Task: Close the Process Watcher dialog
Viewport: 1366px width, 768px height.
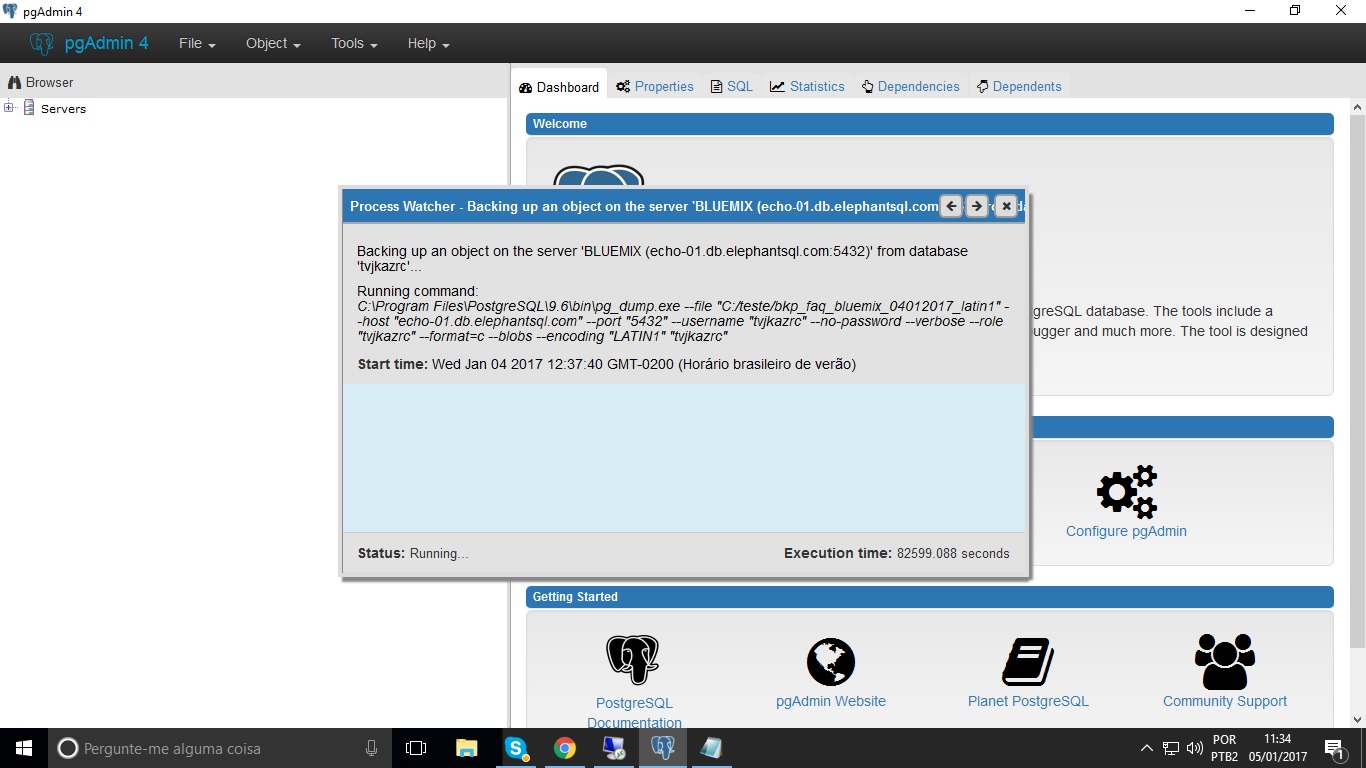Action: (1006, 206)
